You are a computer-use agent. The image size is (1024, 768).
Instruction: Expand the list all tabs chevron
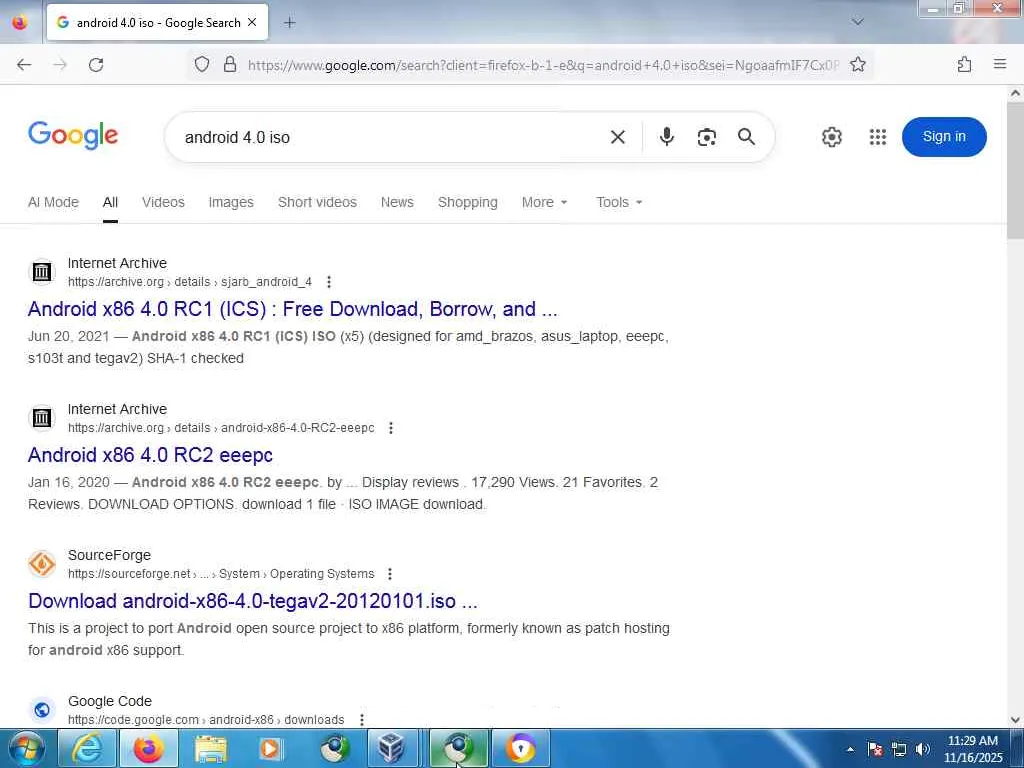857,22
